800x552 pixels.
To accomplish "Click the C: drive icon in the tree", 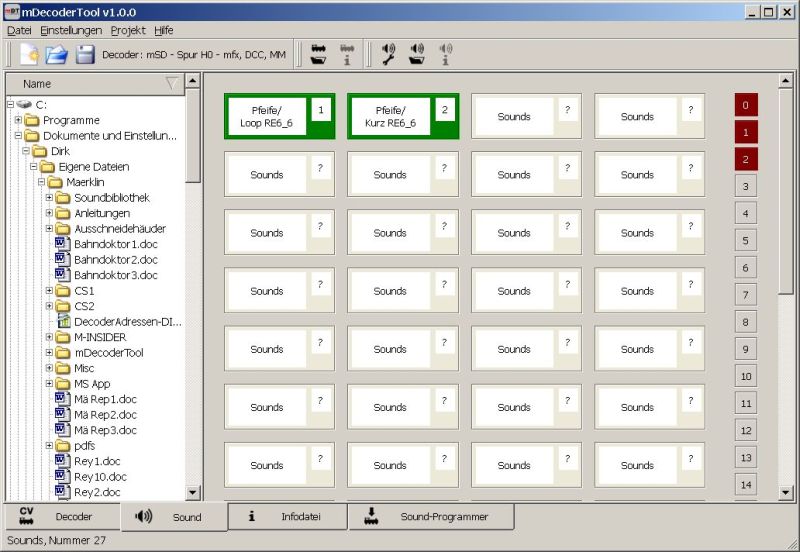I will tap(23, 105).
